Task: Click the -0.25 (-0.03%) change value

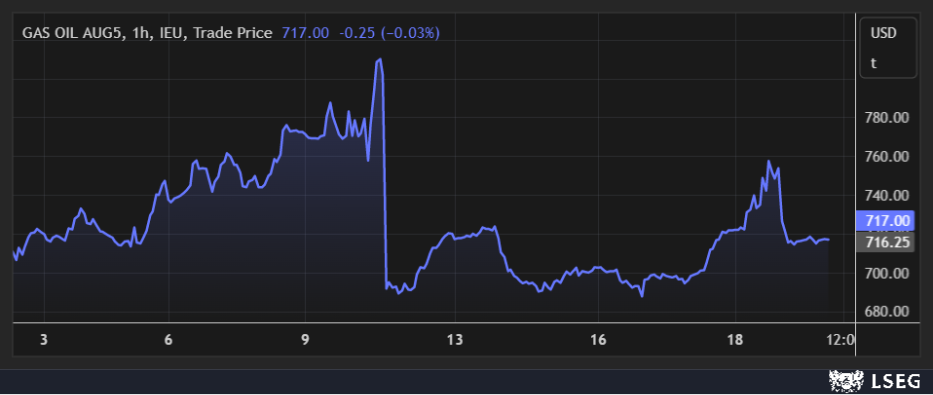Action: click(389, 33)
